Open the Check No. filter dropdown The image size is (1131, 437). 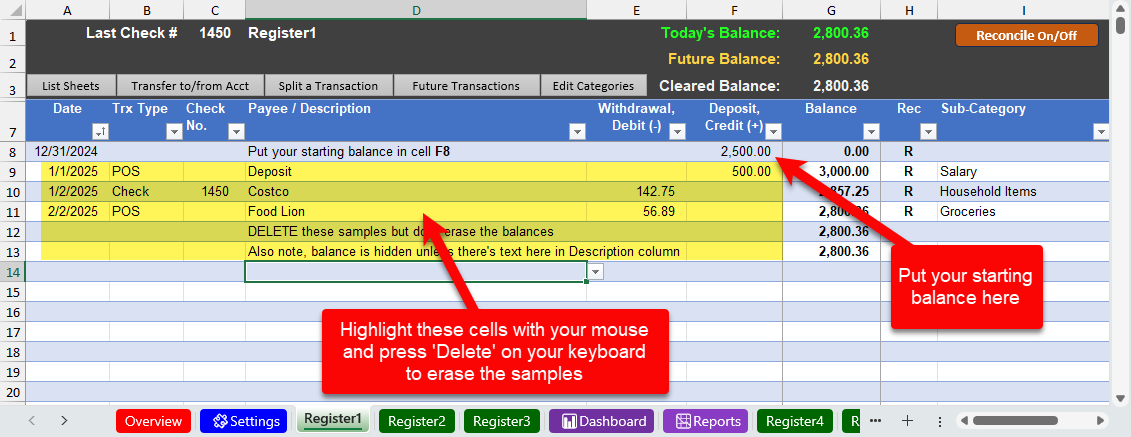pyautogui.click(x=236, y=132)
